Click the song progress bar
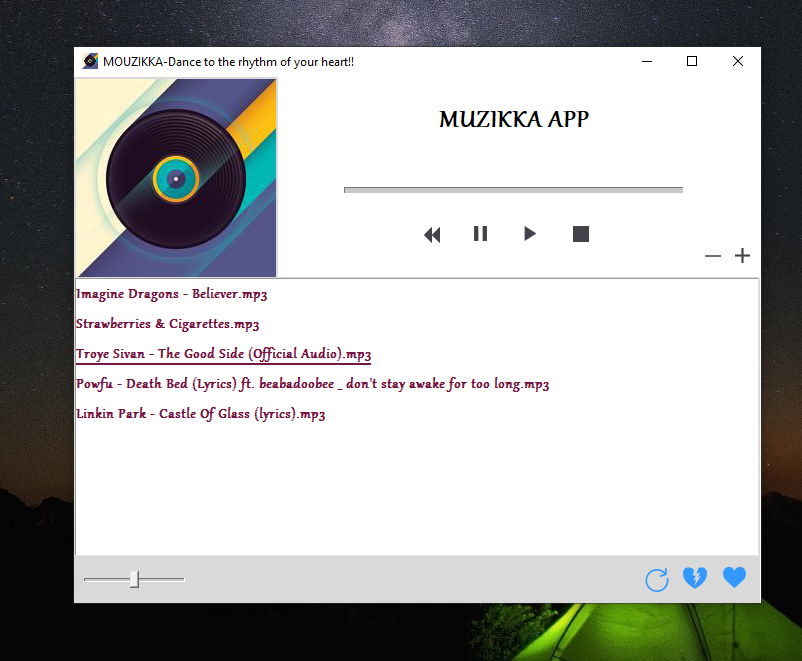Screen dimensions: 802x661 (x=513, y=189)
